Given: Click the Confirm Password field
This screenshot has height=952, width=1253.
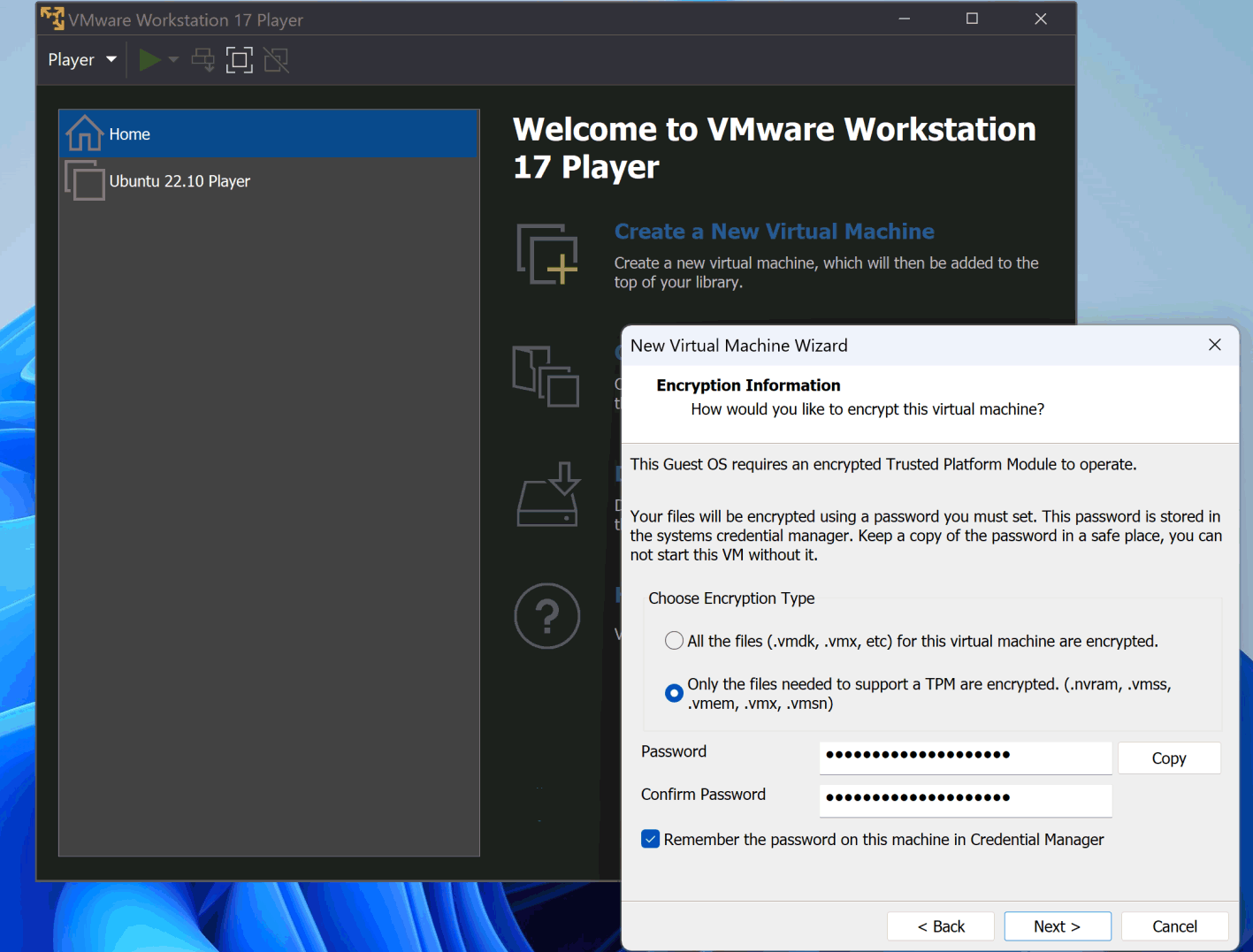Looking at the screenshot, I should (x=965, y=799).
